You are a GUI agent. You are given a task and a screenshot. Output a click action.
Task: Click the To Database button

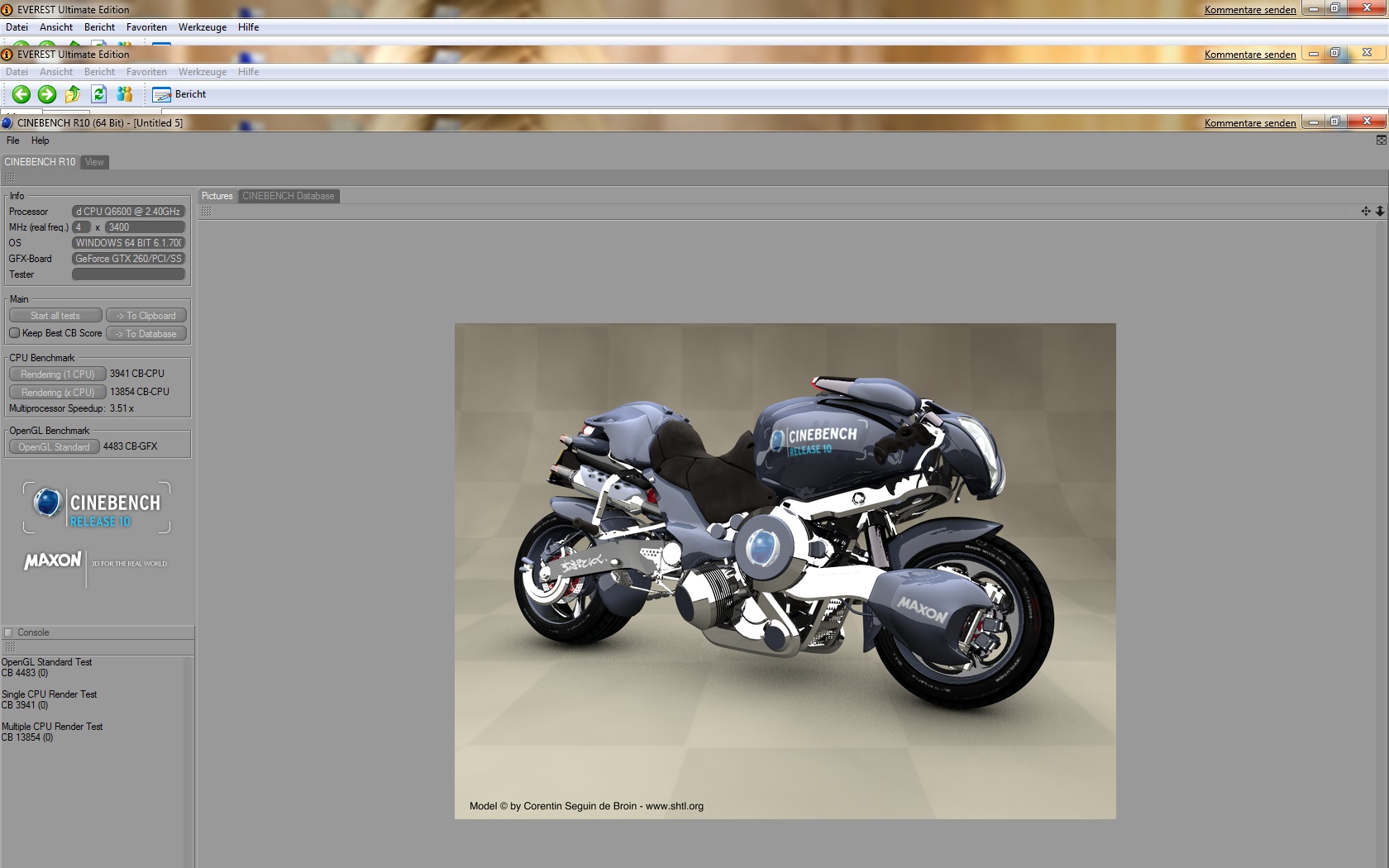point(146,334)
